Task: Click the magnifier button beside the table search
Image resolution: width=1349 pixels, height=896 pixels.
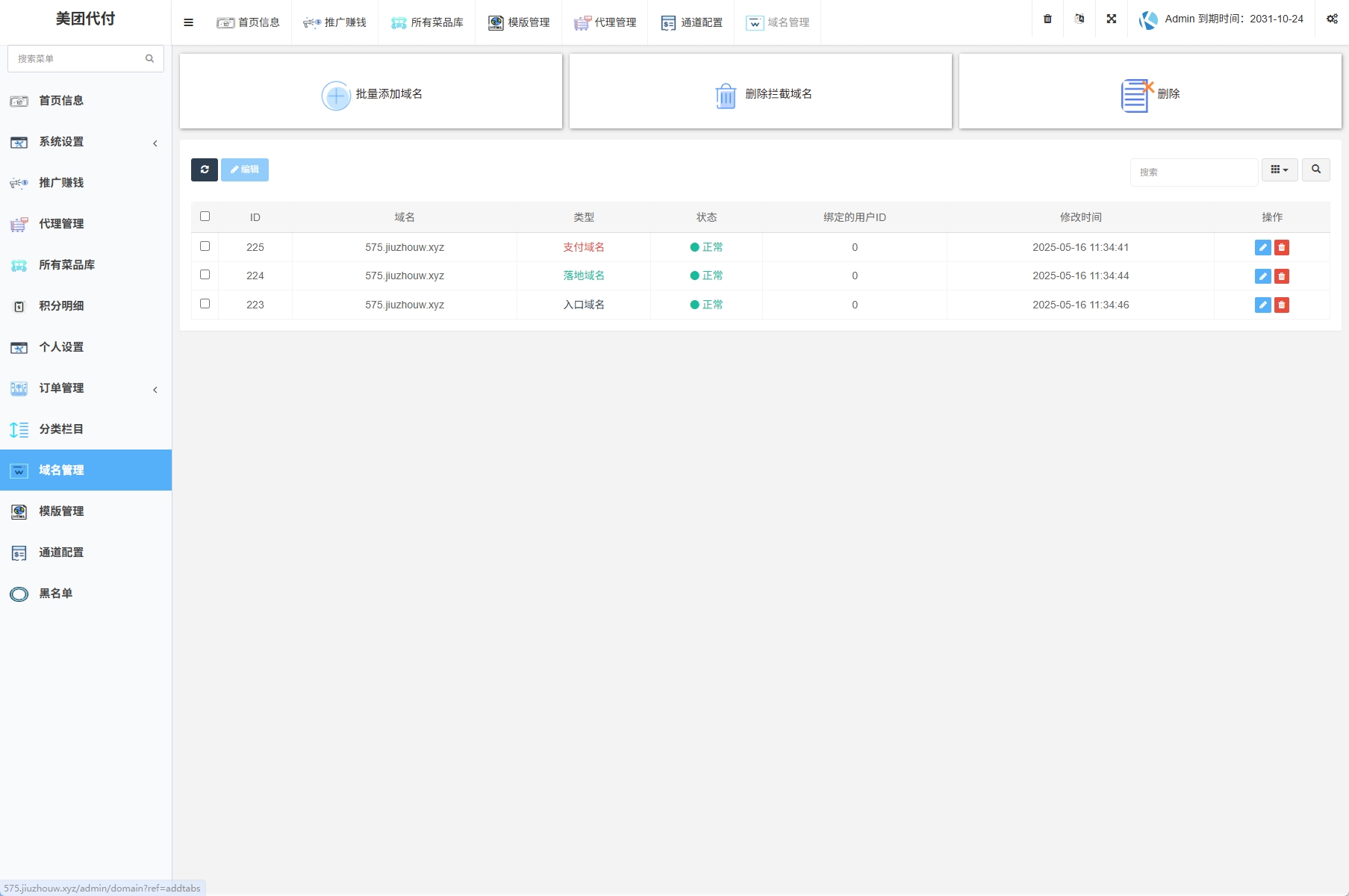Action: [1315, 169]
